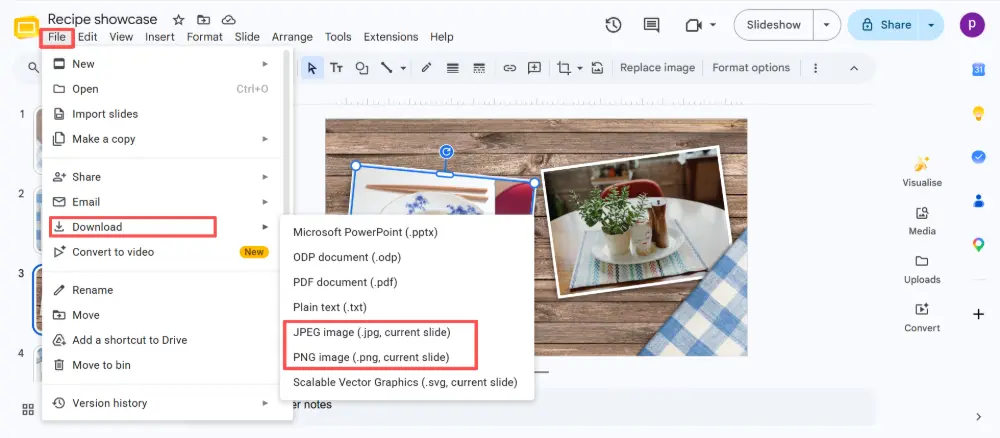Viewport: 1000px width, 438px height.
Task: Open the Edit menu
Action: 87,37
